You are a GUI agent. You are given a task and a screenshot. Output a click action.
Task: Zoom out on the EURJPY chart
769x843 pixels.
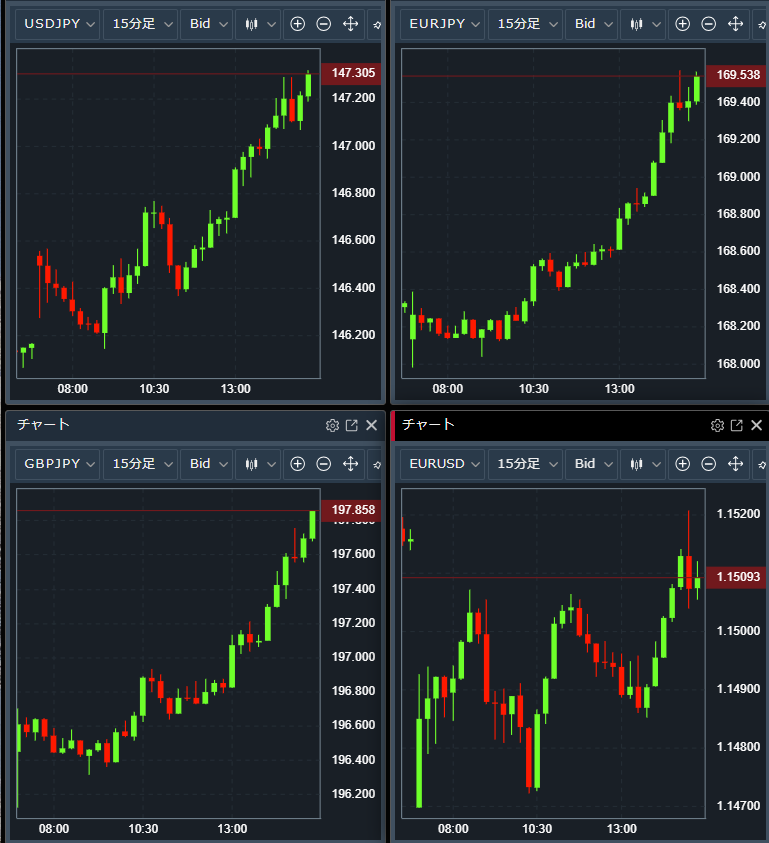click(709, 24)
